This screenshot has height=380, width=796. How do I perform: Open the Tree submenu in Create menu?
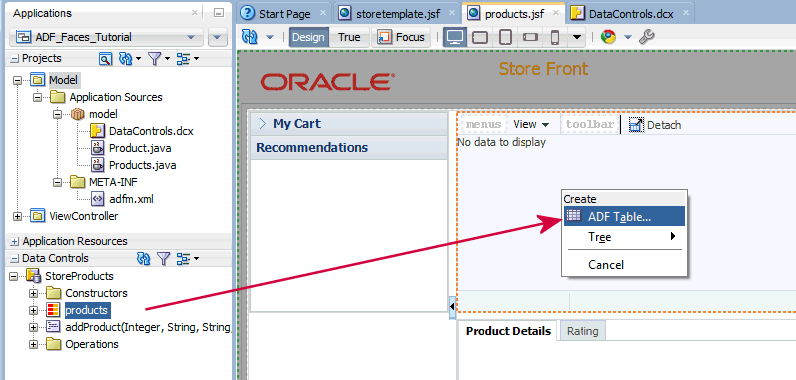pyautogui.click(x=624, y=236)
